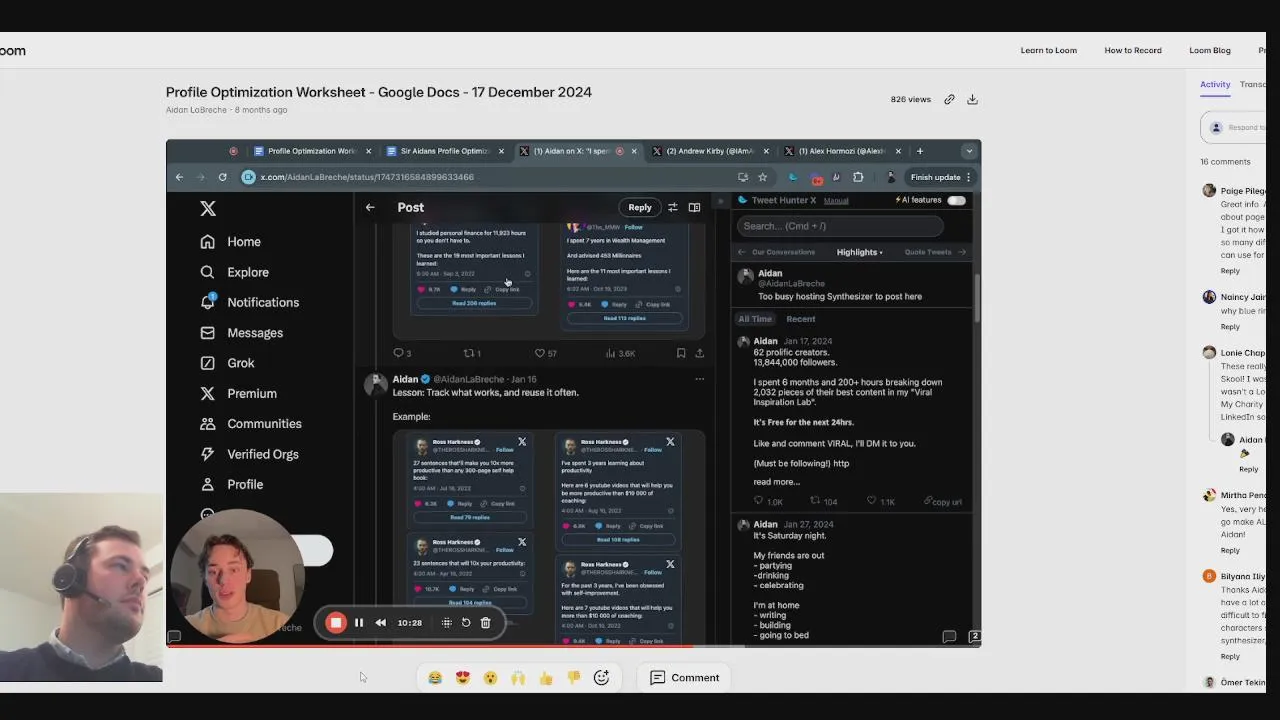Click the recorder stop button

(x=336, y=622)
